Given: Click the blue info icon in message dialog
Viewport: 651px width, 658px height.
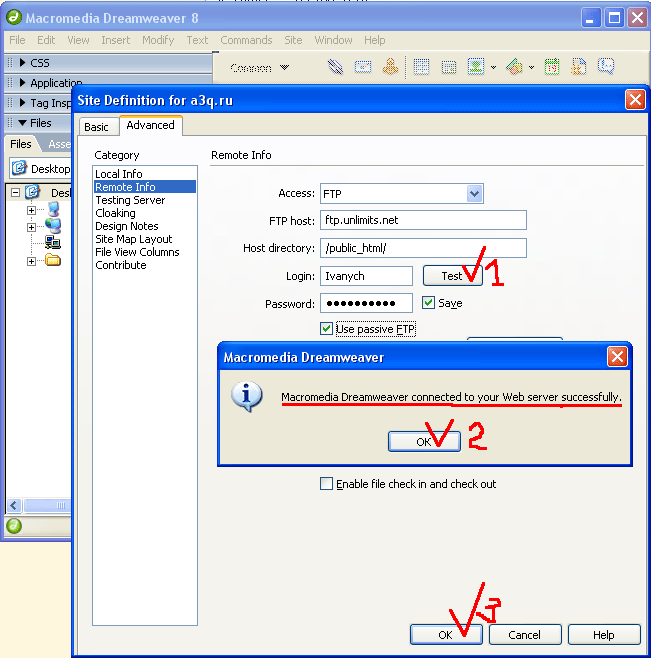Looking at the screenshot, I should click(247, 396).
